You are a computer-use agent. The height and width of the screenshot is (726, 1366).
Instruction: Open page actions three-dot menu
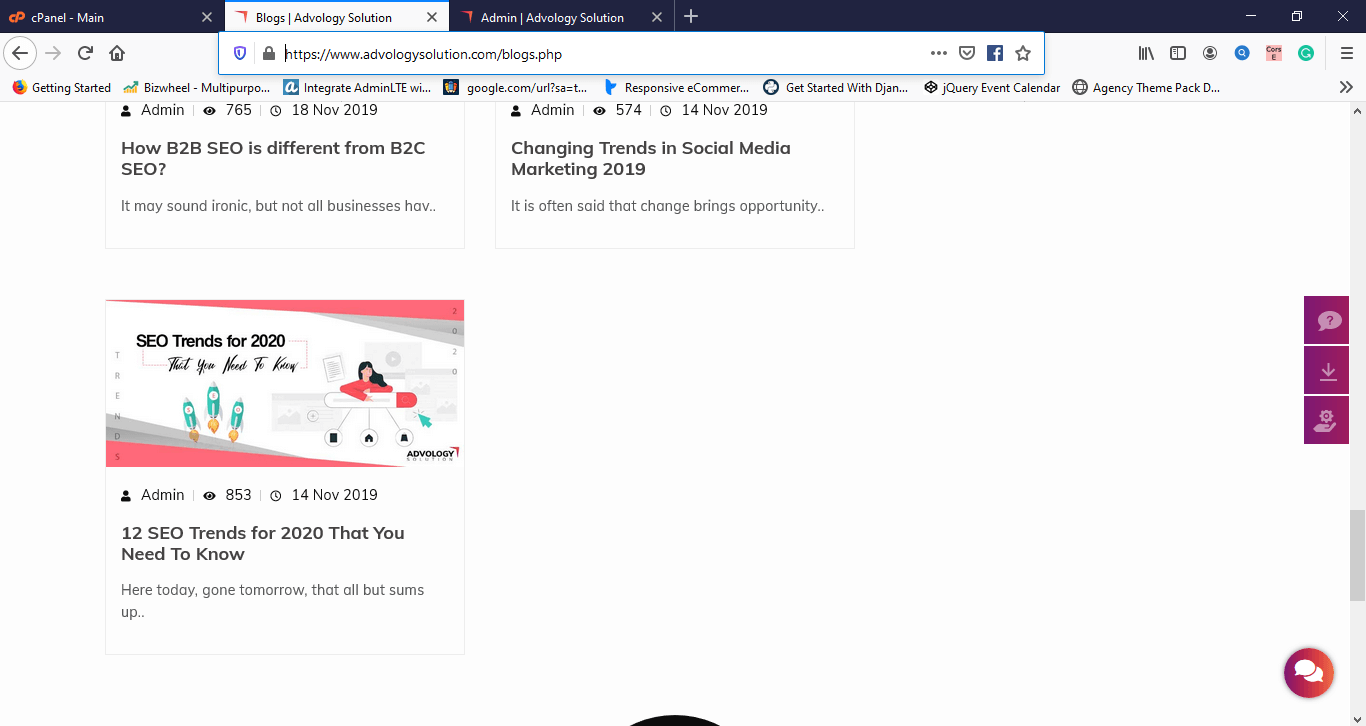tap(938, 53)
